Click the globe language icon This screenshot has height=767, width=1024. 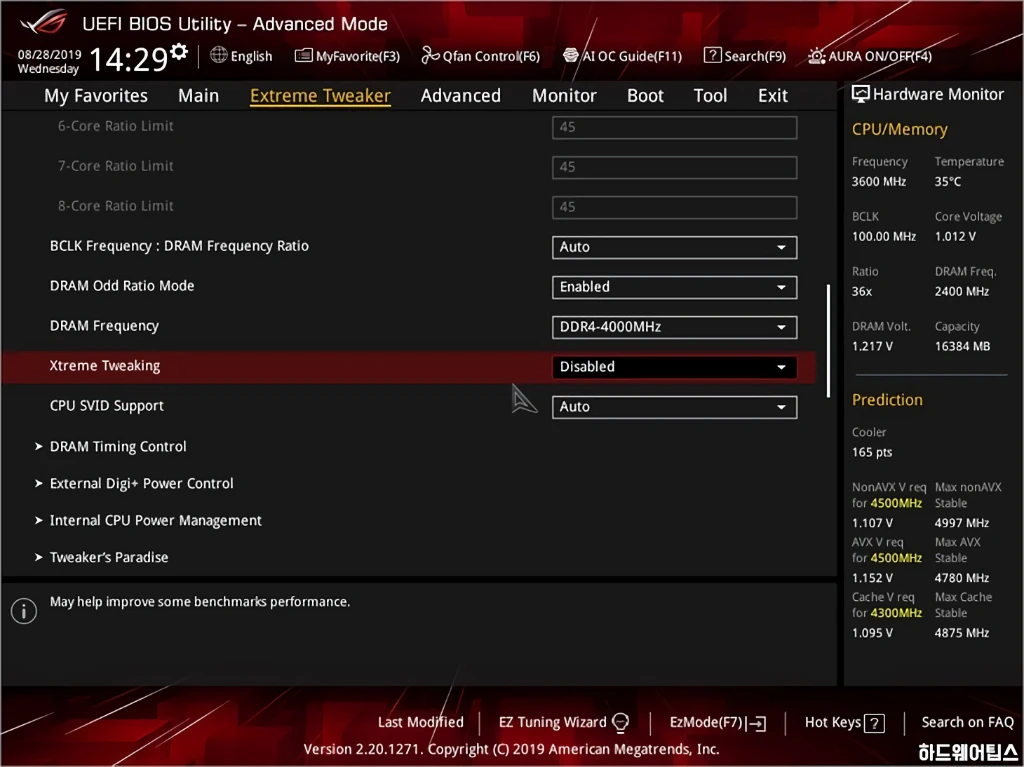point(219,55)
